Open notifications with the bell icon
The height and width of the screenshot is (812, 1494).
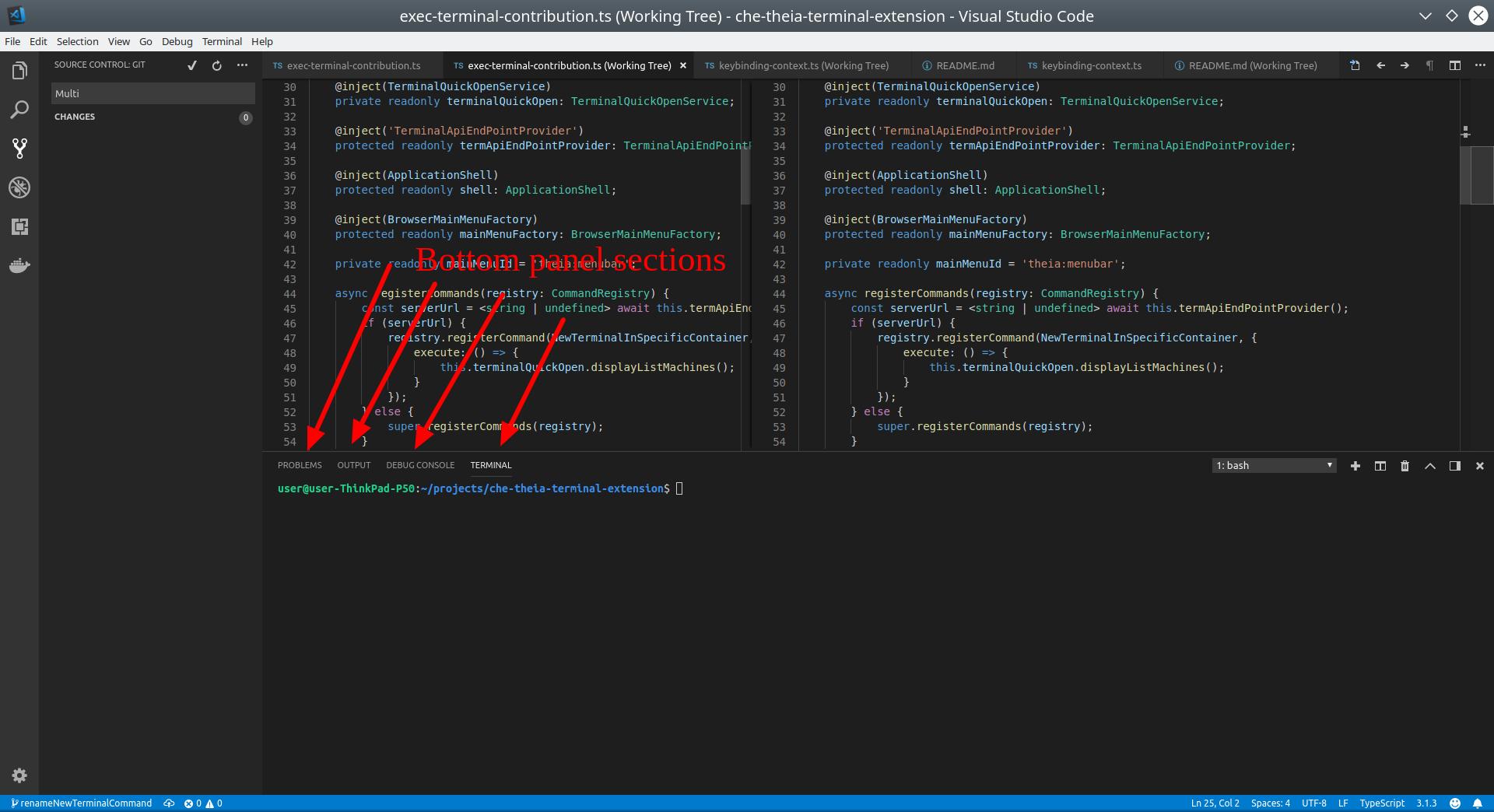1478,803
